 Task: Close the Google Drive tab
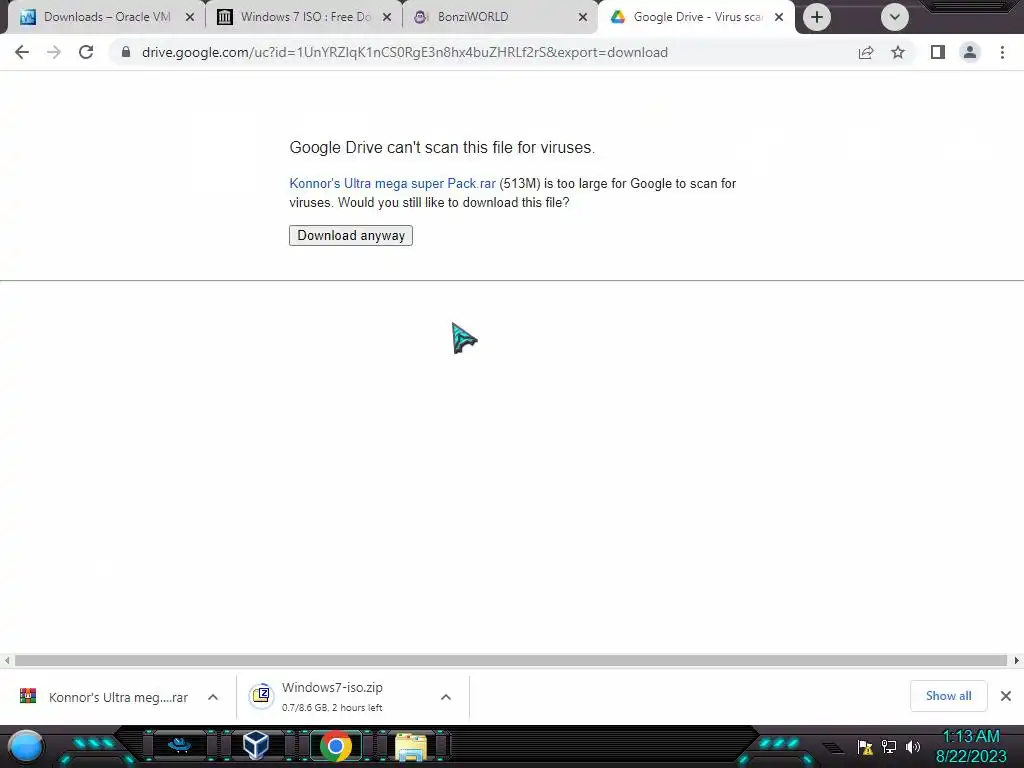[x=779, y=17]
